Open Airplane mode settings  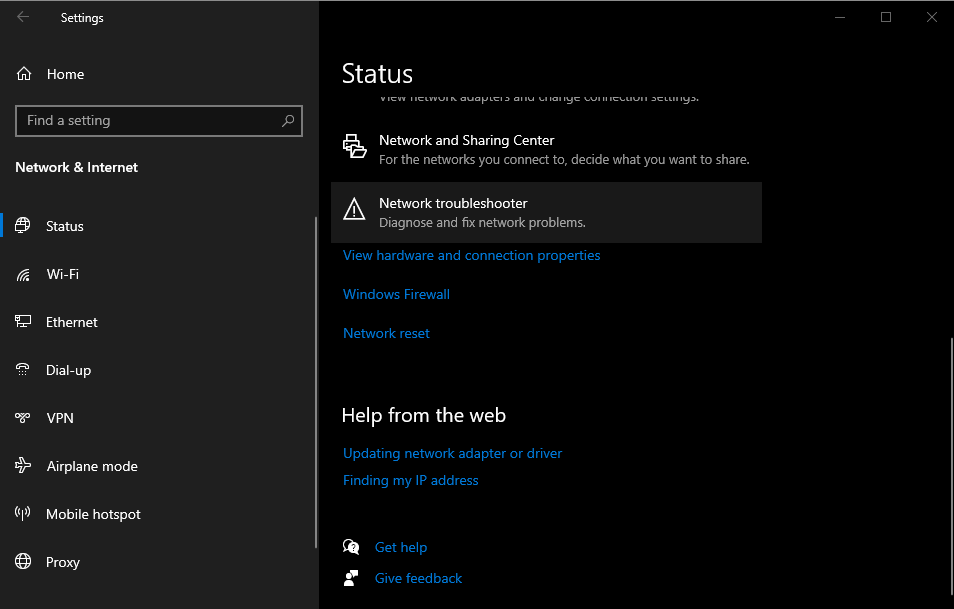tap(158, 466)
